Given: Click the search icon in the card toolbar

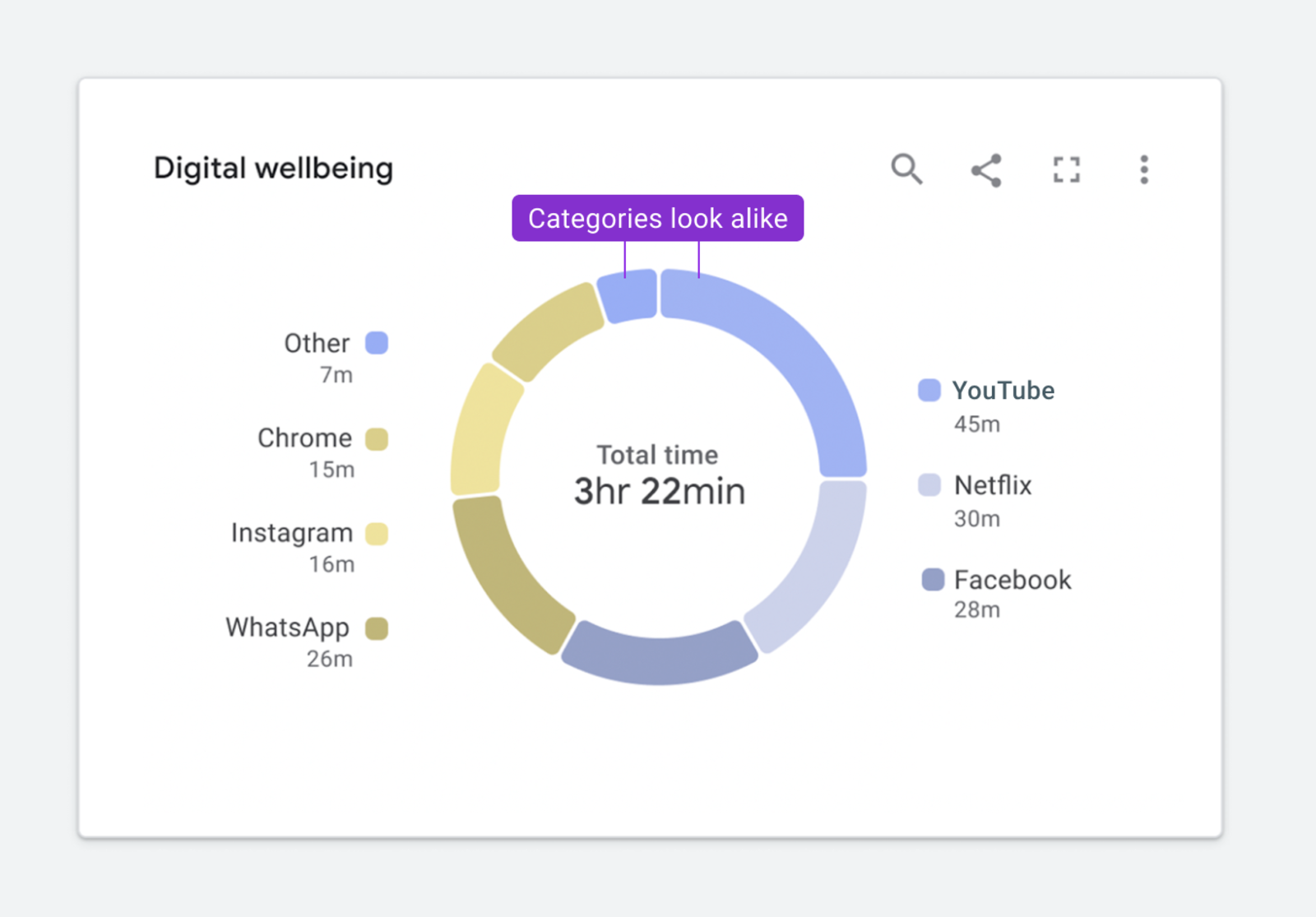Looking at the screenshot, I should coord(907,169).
